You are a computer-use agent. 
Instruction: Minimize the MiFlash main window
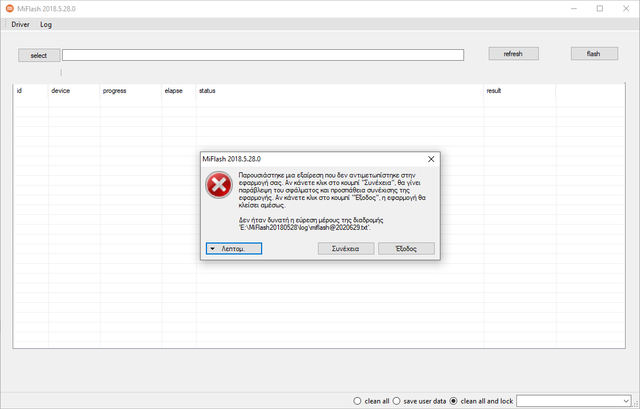click(574, 9)
